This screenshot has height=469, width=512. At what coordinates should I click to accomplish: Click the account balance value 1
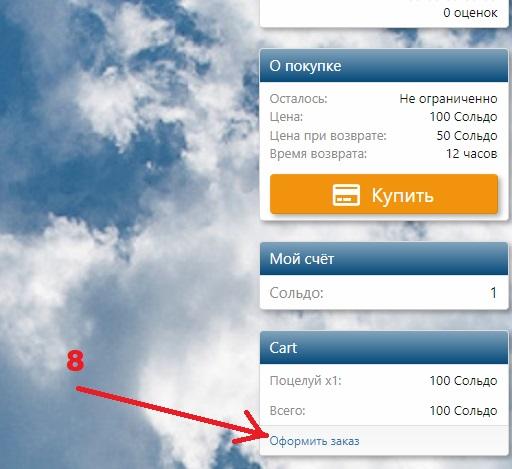coord(494,293)
